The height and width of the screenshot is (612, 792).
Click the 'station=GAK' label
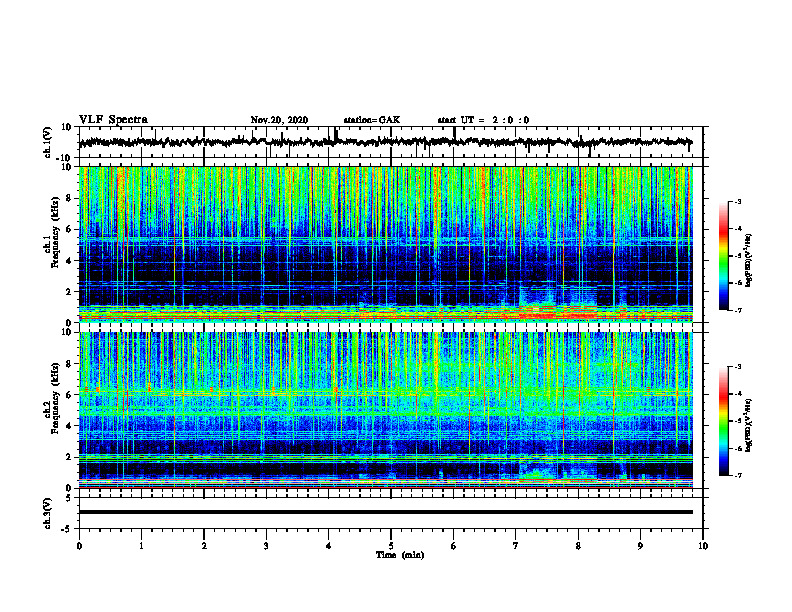(372, 120)
